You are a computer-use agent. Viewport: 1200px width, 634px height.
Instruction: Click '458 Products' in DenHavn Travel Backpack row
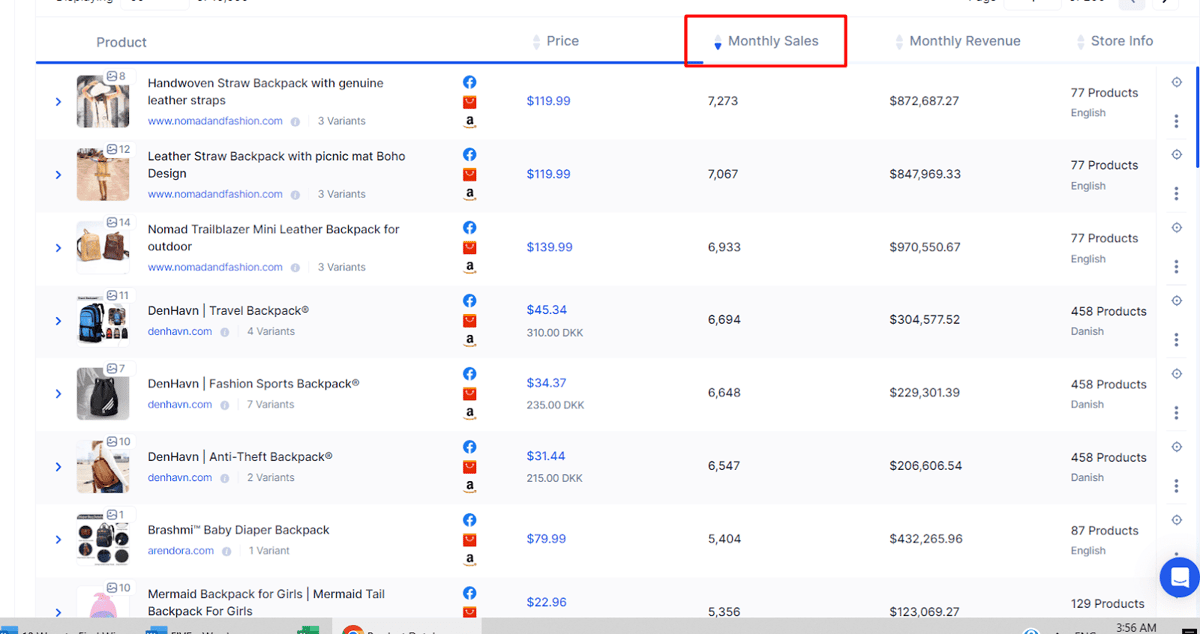coord(1109,311)
